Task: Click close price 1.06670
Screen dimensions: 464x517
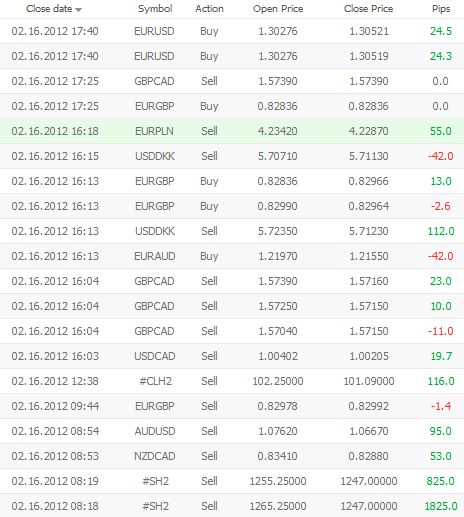Action: click(x=369, y=431)
